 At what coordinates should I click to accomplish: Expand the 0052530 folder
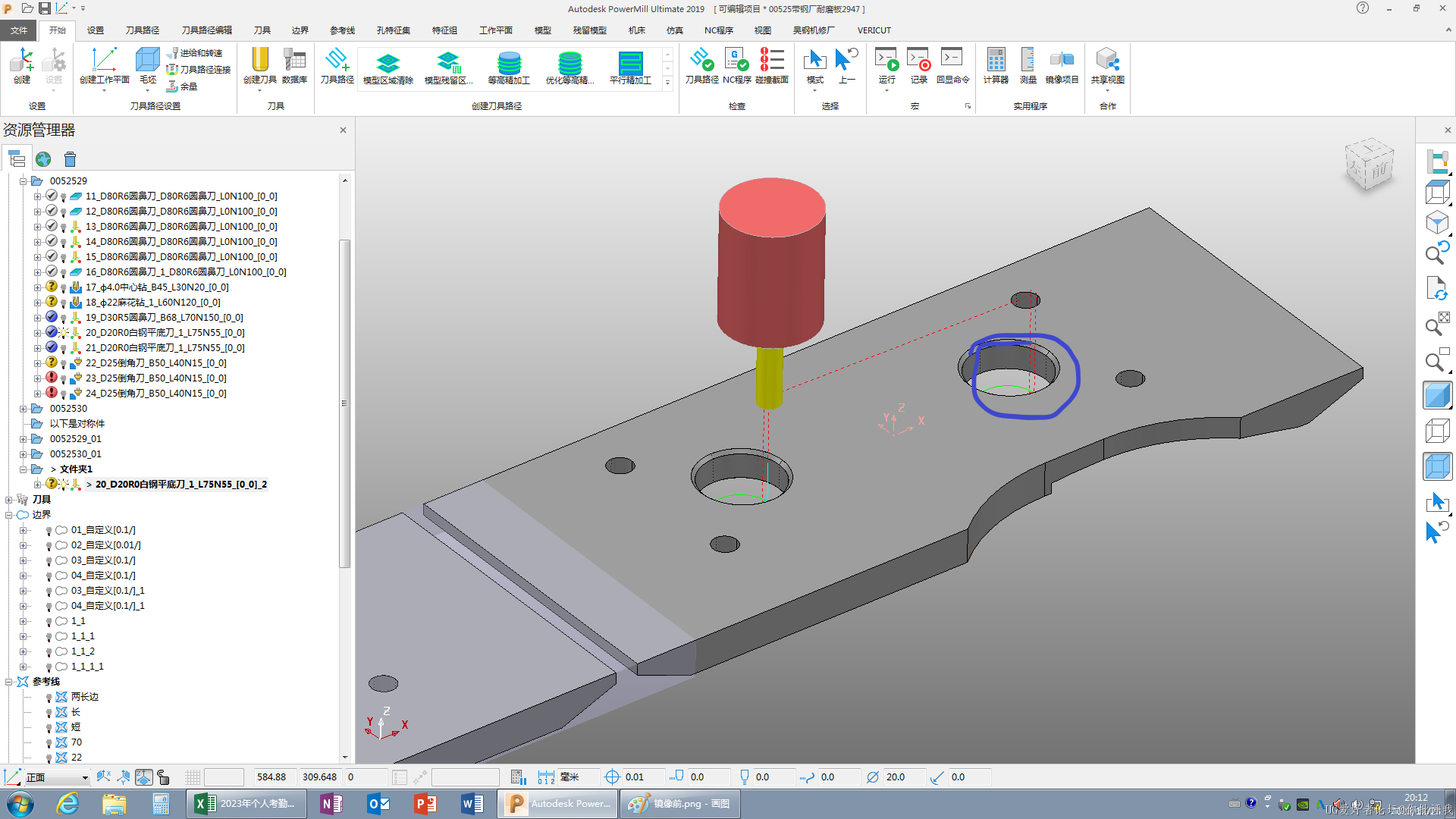(x=23, y=409)
